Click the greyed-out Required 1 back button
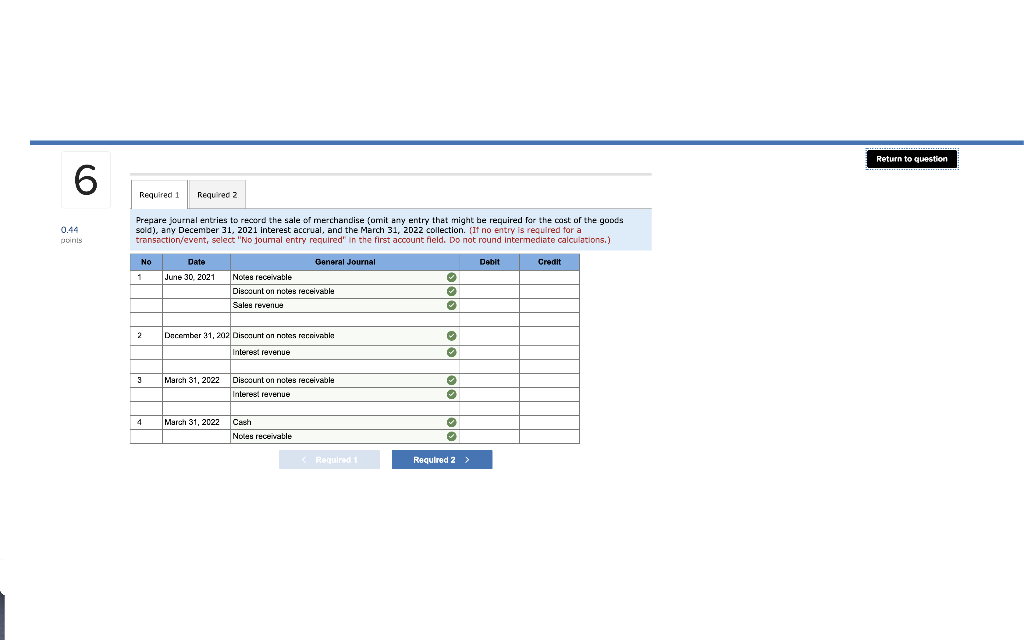This screenshot has width=1024, height=640. click(x=329, y=460)
